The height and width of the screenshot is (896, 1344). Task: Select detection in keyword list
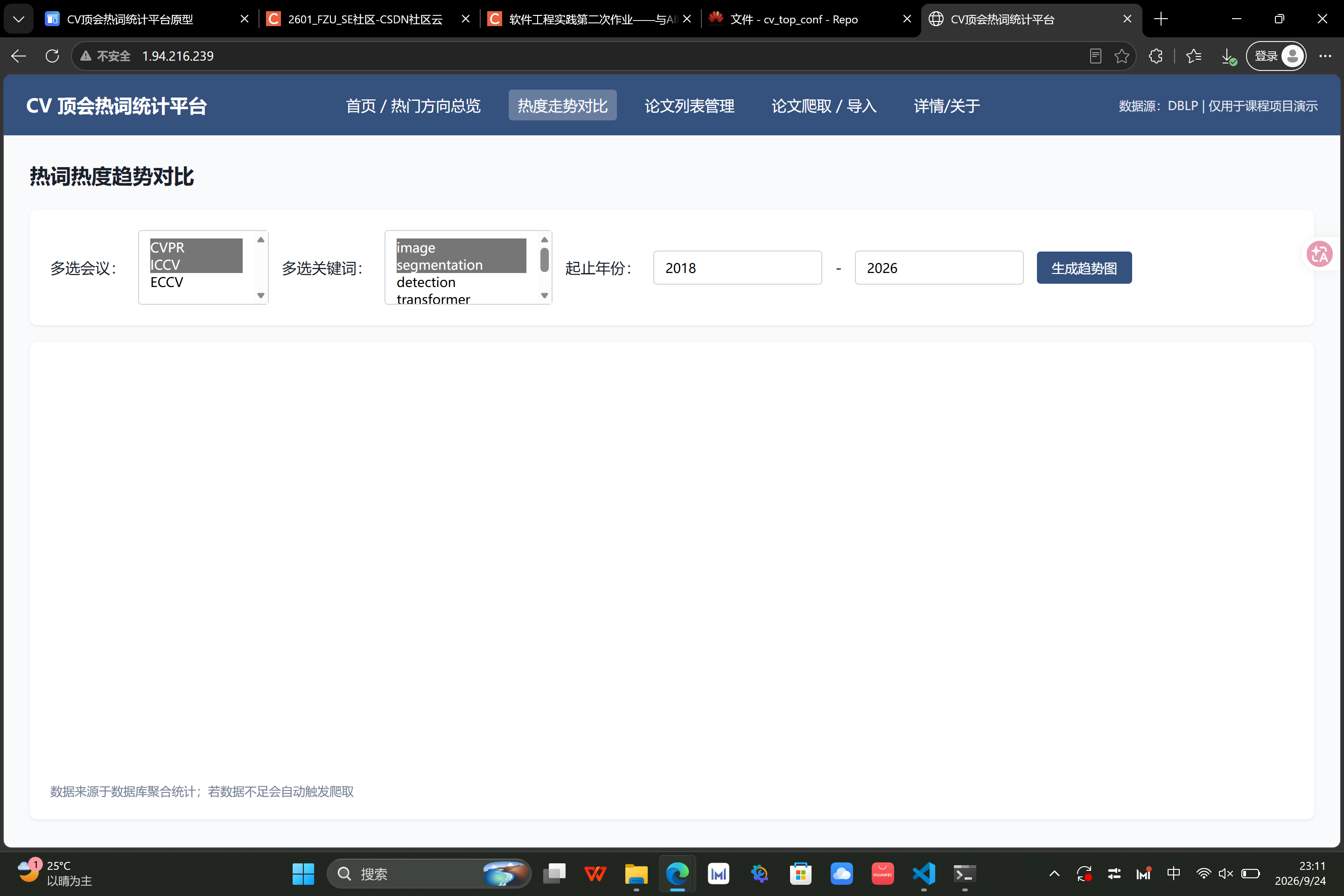(x=461, y=282)
